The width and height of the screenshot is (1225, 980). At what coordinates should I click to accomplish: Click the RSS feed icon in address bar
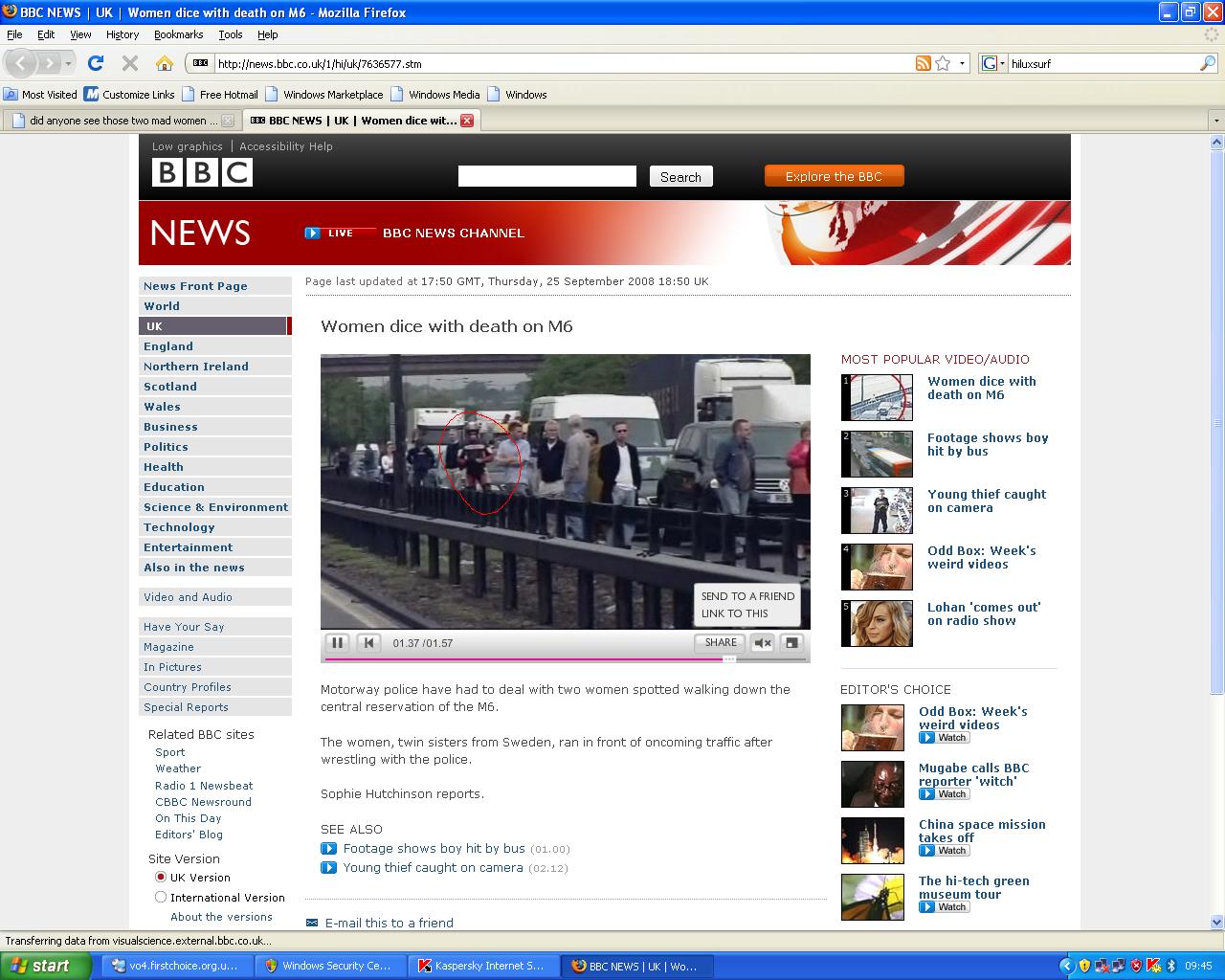pos(923,63)
